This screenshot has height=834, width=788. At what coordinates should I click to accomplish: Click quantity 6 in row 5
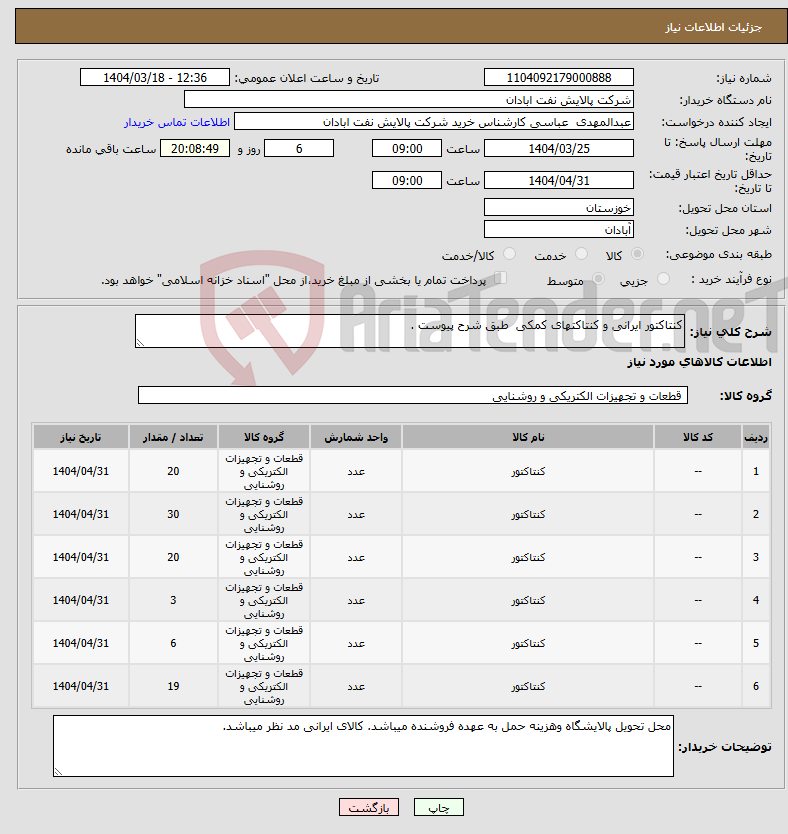[x=173, y=643]
